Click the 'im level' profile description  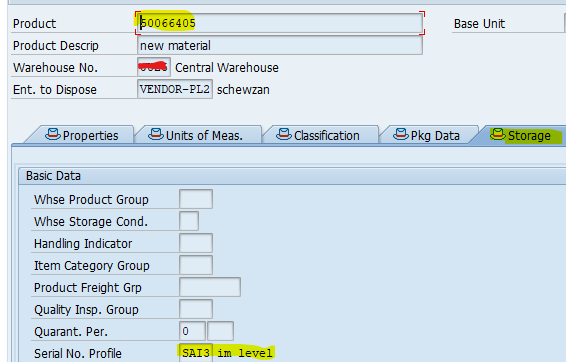pos(245,353)
